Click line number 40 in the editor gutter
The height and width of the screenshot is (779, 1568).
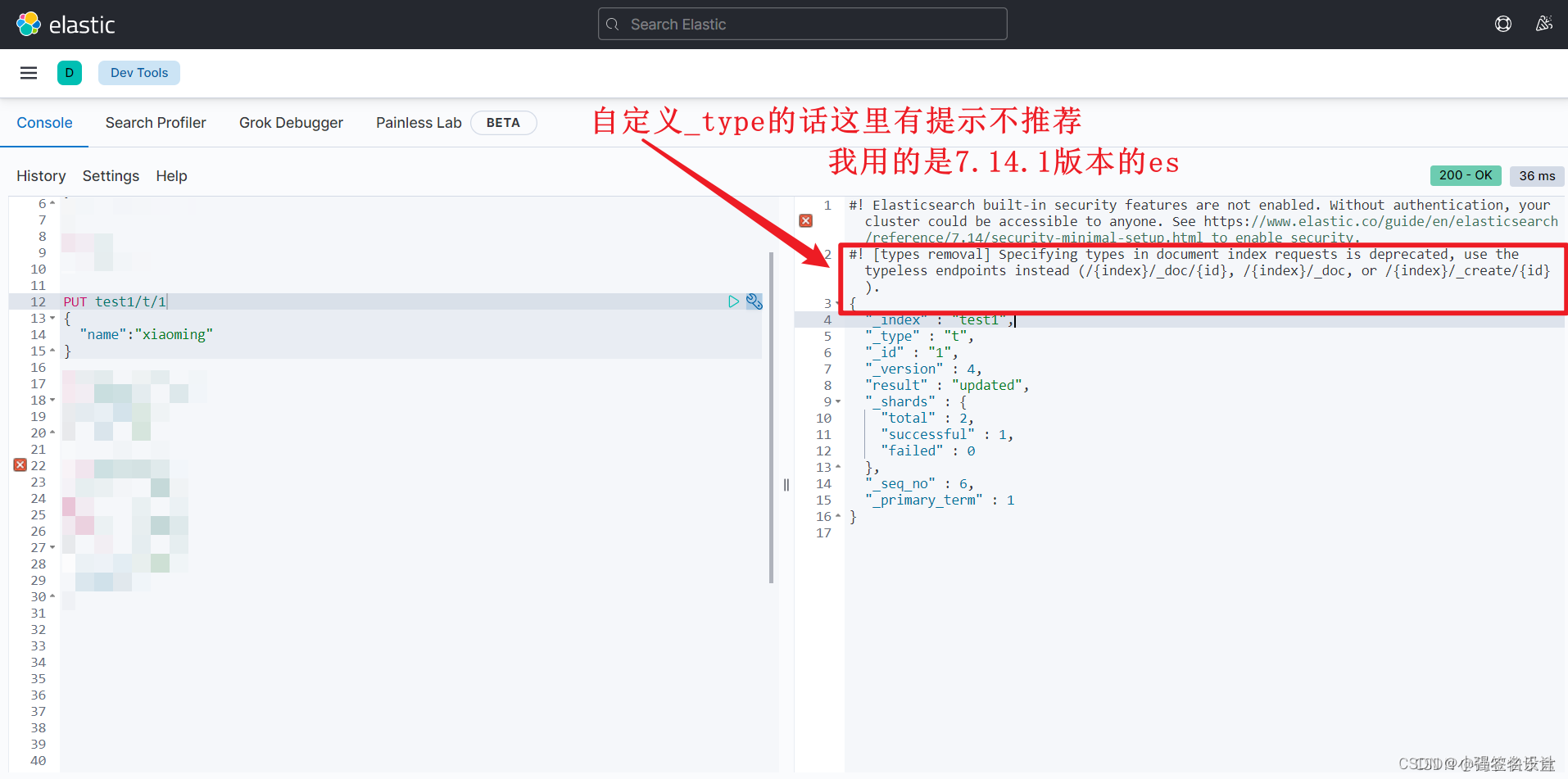coord(39,760)
